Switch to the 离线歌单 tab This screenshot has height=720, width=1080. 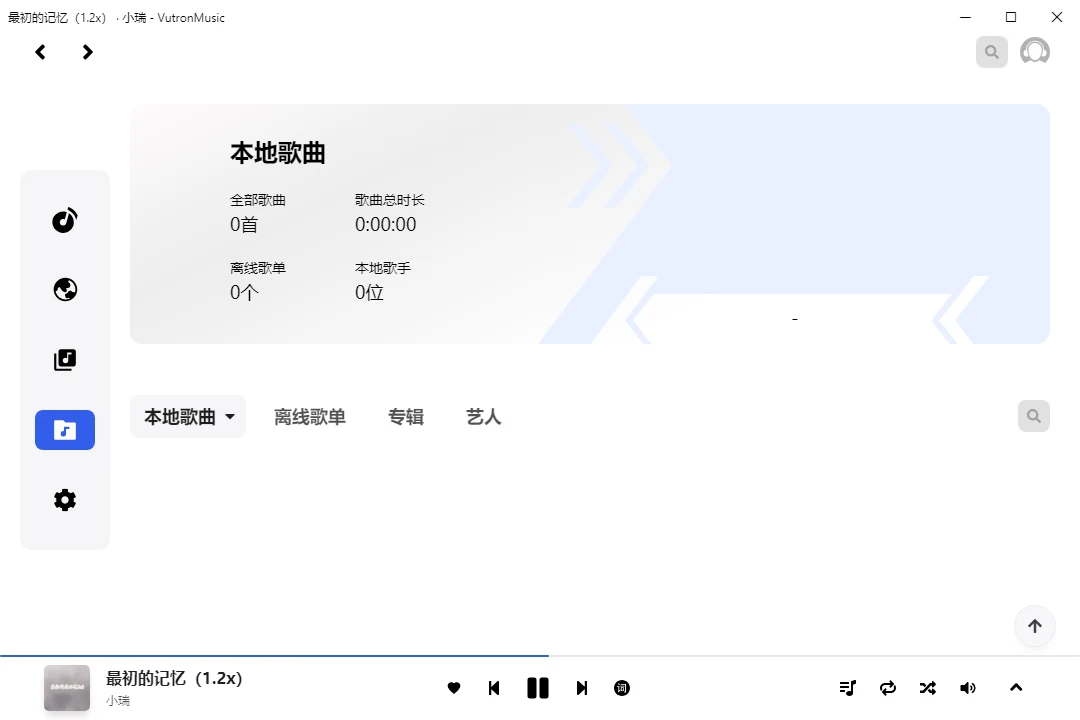click(x=310, y=417)
